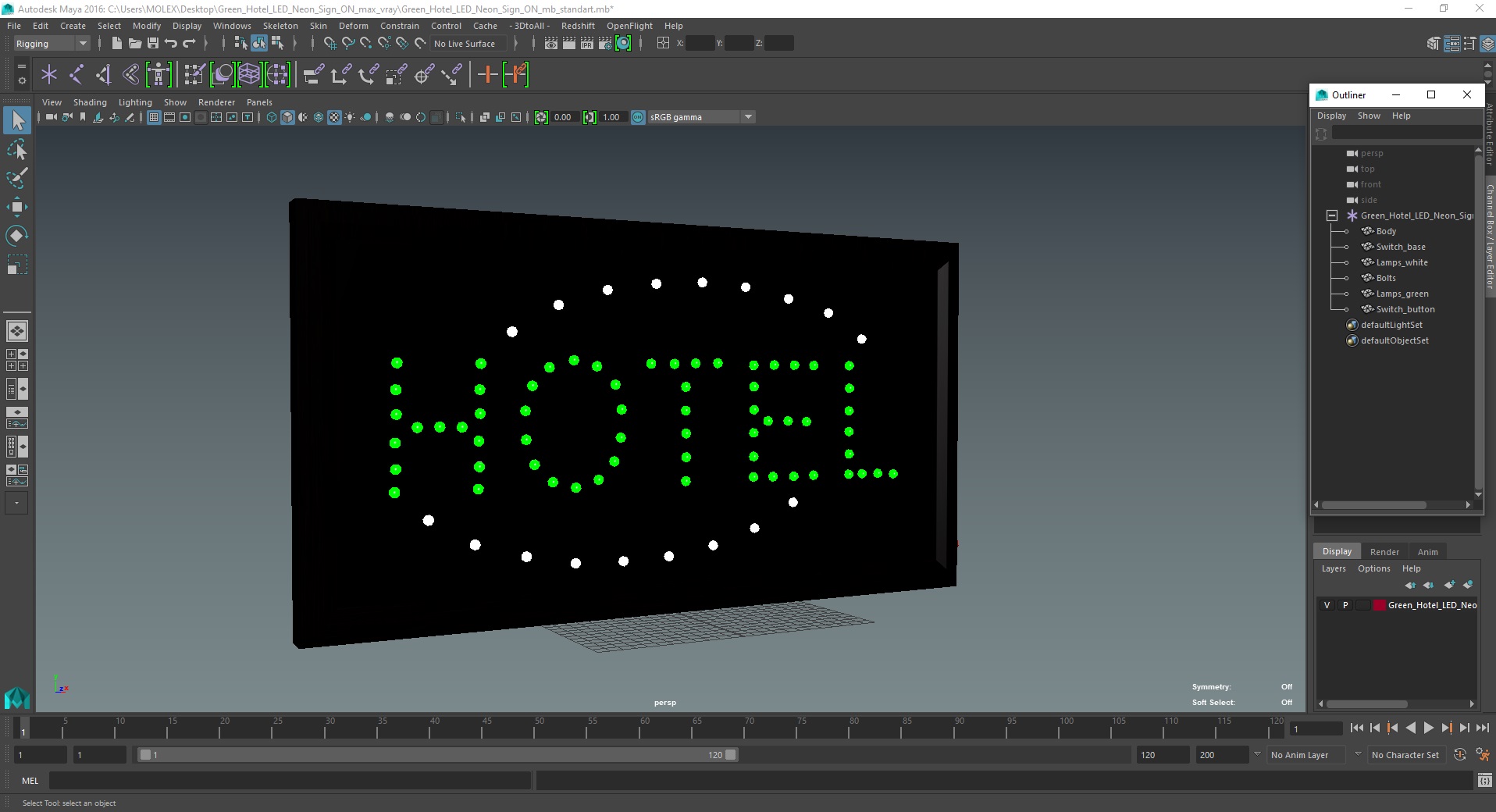Image resolution: width=1496 pixels, height=812 pixels.
Task: Click the Outliner horizontal scrollbar
Action: pos(1374,505)
